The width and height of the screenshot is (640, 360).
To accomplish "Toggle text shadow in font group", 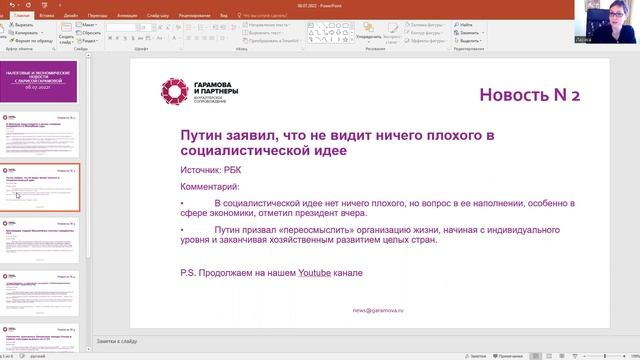I will click(133, 38).
